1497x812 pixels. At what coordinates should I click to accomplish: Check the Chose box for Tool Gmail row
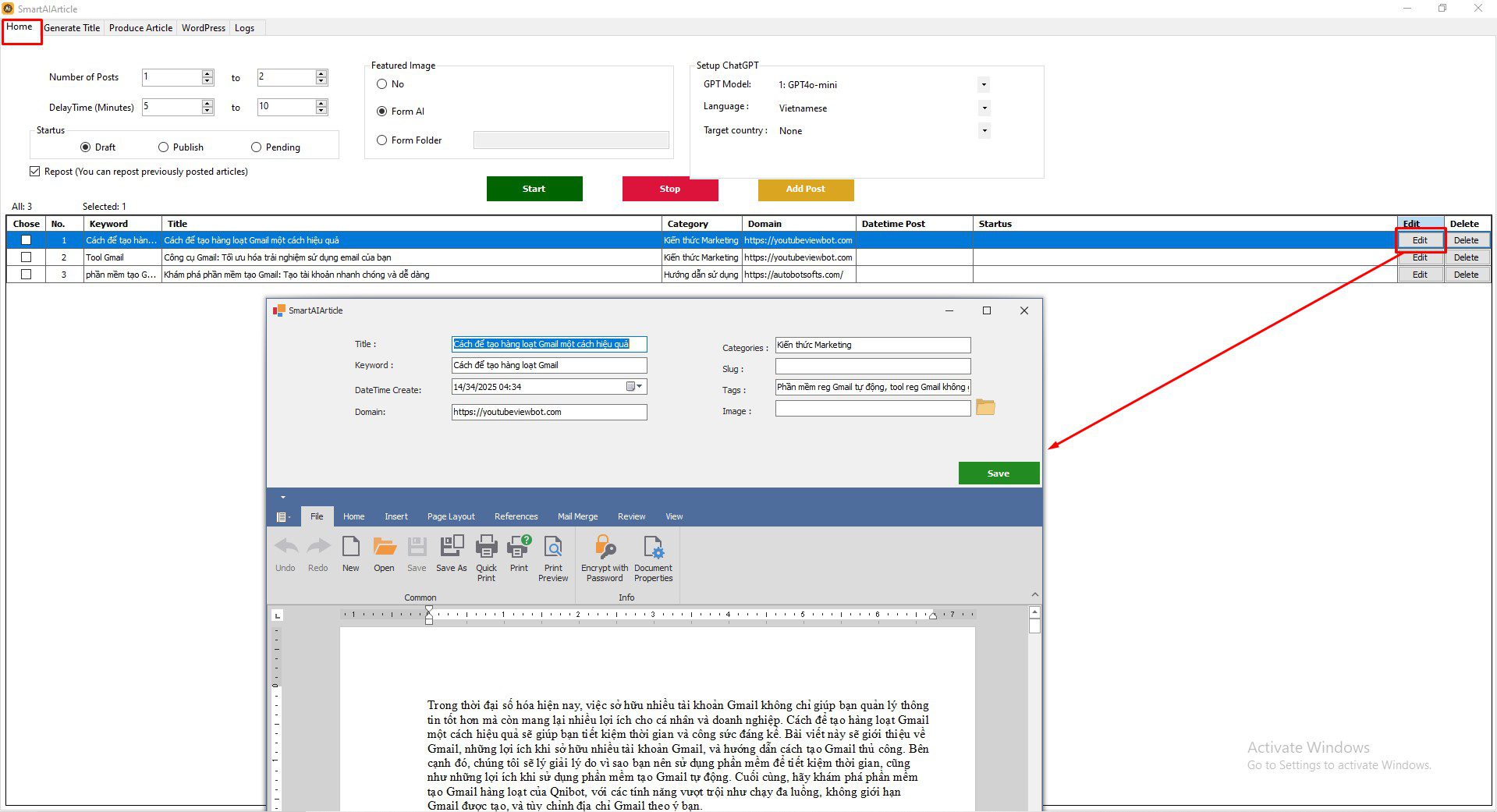27,257
